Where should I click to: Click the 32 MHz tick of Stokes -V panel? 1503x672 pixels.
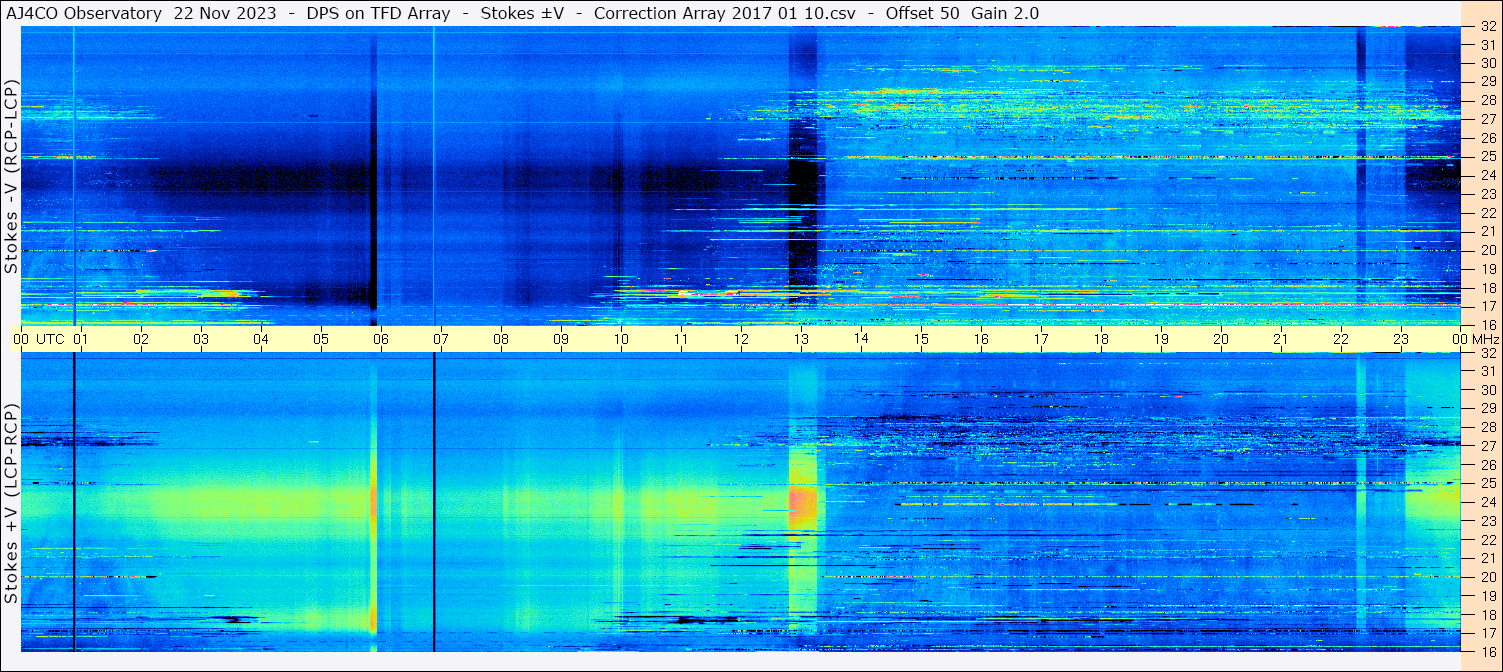click(1488, 26)
